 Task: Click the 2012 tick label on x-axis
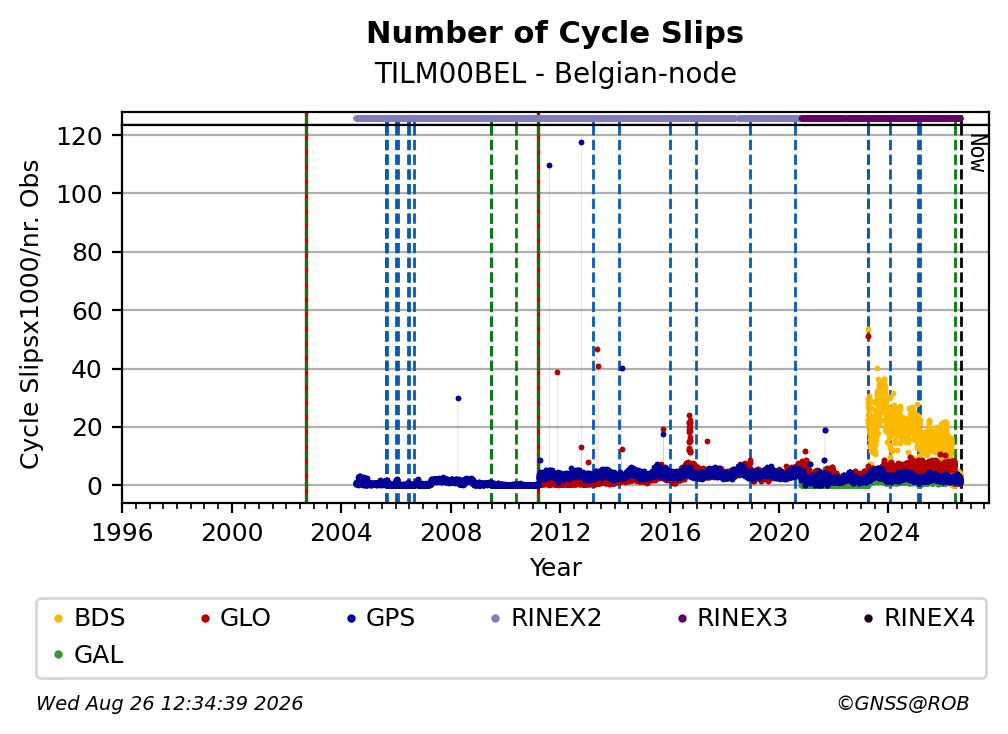click(560, 532)
